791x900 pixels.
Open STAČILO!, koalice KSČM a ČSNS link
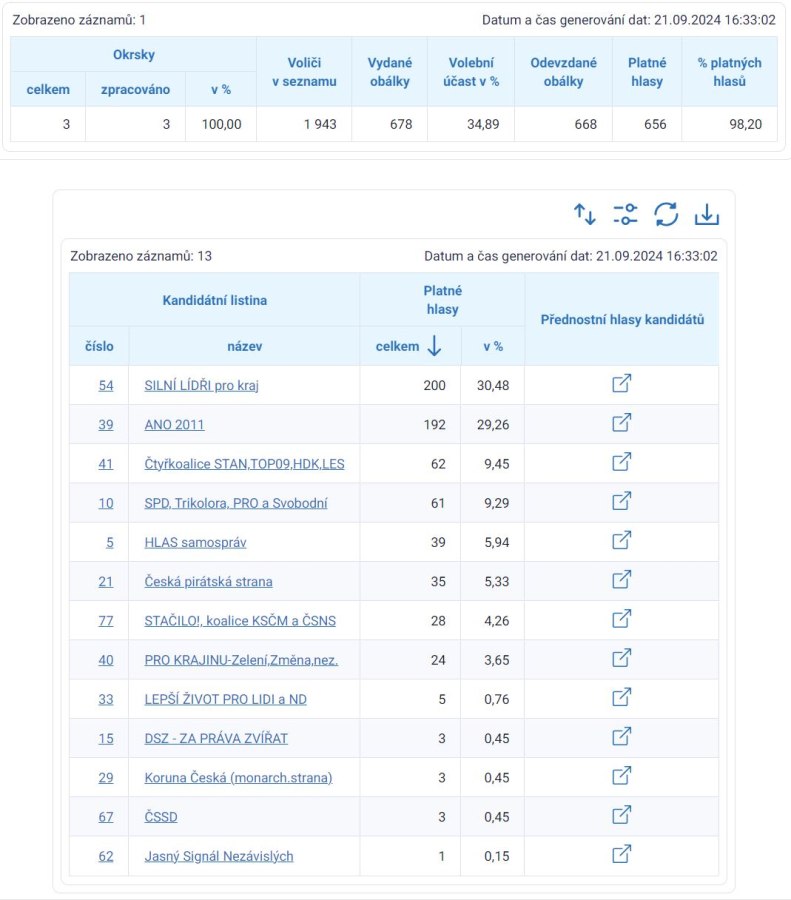pyautogui.click(x=240, y=620)
